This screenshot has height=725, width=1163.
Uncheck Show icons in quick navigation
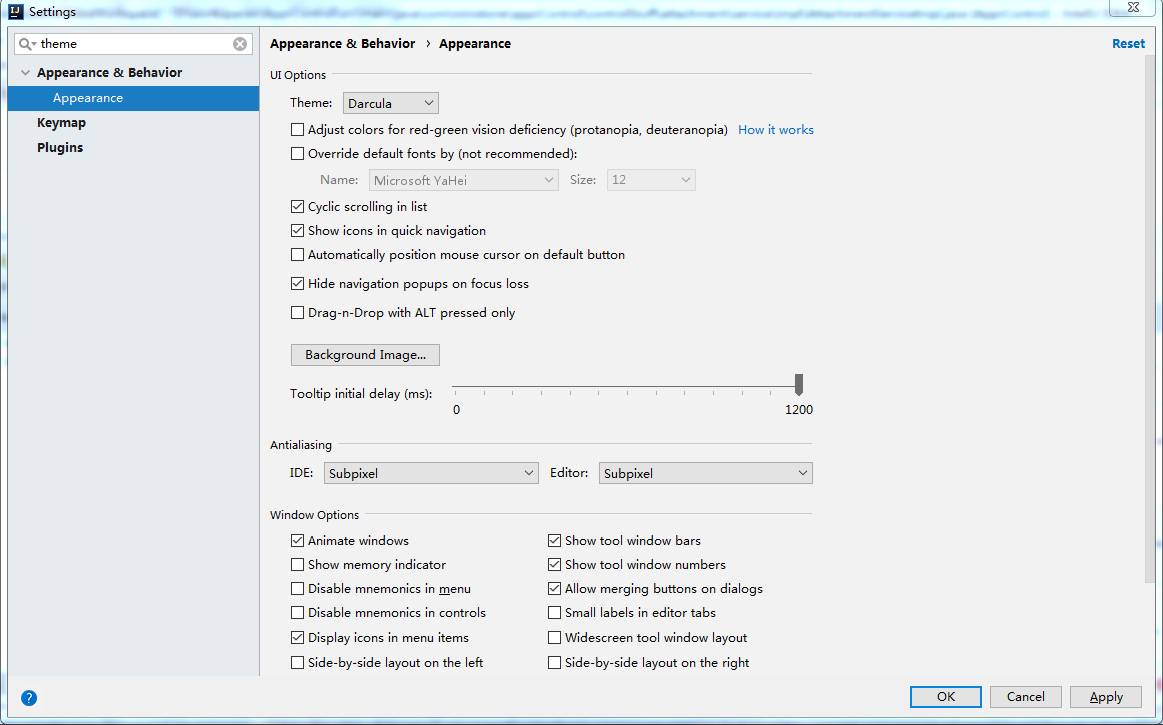pos(297,231)
